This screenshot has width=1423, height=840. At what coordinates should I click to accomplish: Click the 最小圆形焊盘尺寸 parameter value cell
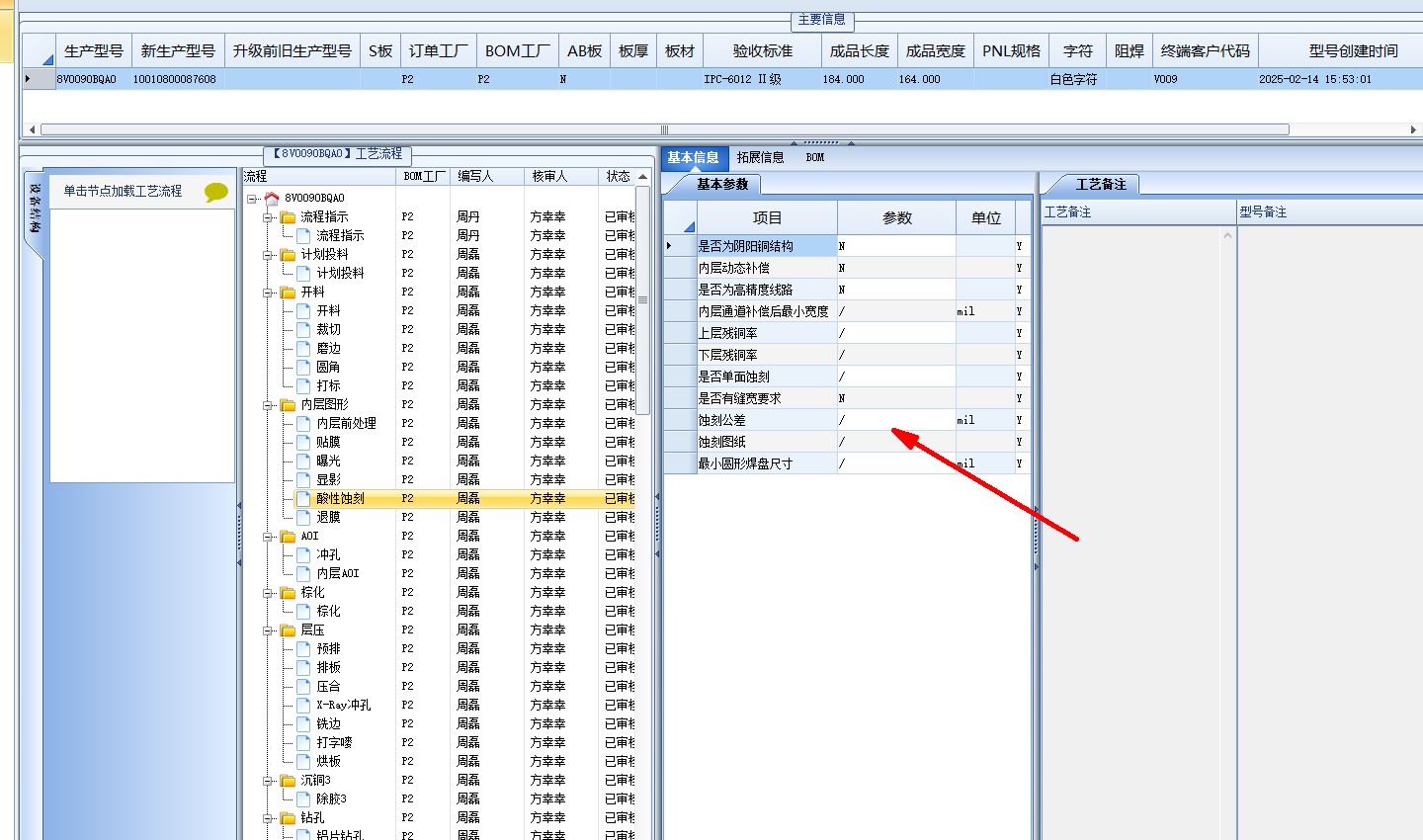point(896,463)
